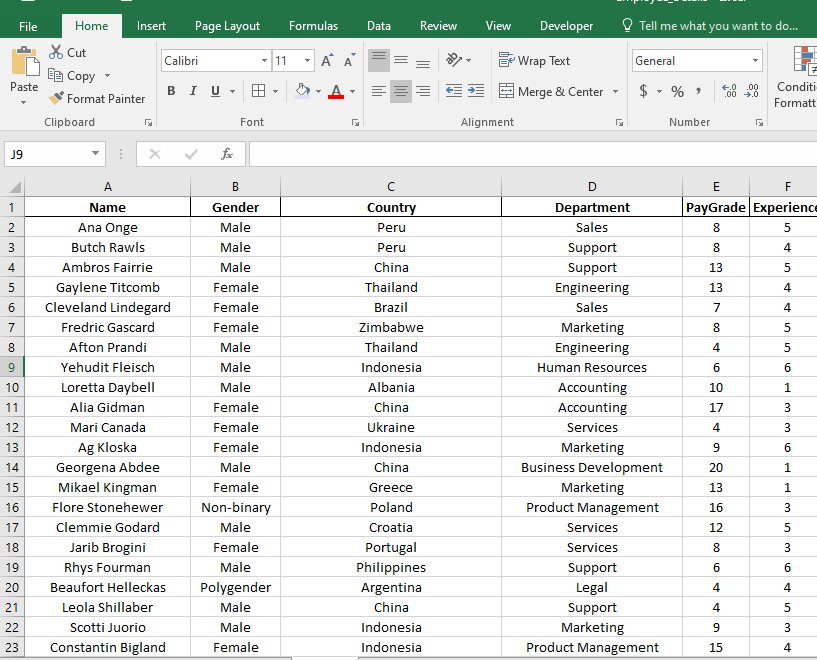Click the Format Painter brush icon

click(55, 98)
